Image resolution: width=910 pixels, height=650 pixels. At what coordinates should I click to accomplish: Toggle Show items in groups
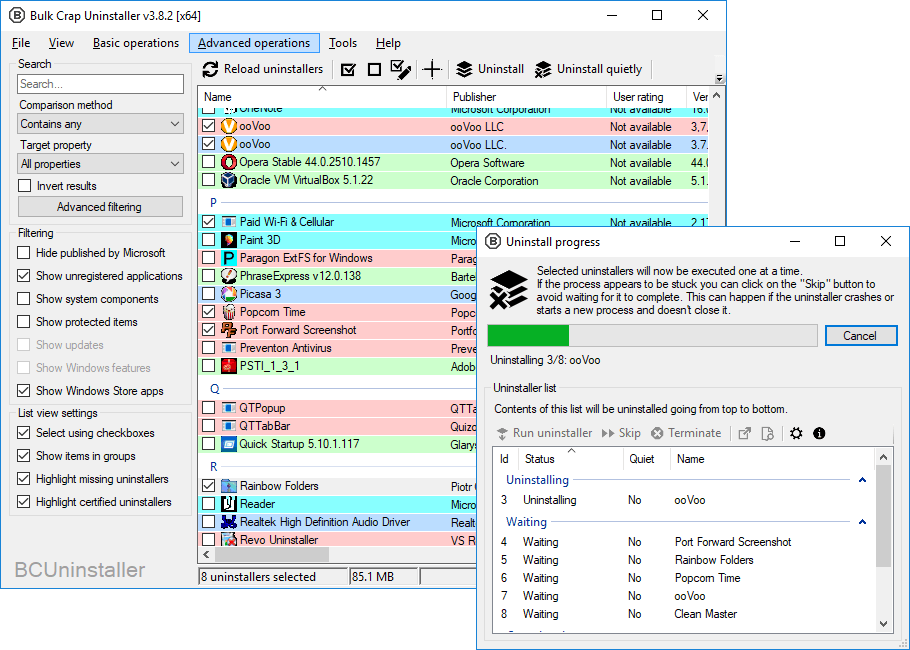24,456
